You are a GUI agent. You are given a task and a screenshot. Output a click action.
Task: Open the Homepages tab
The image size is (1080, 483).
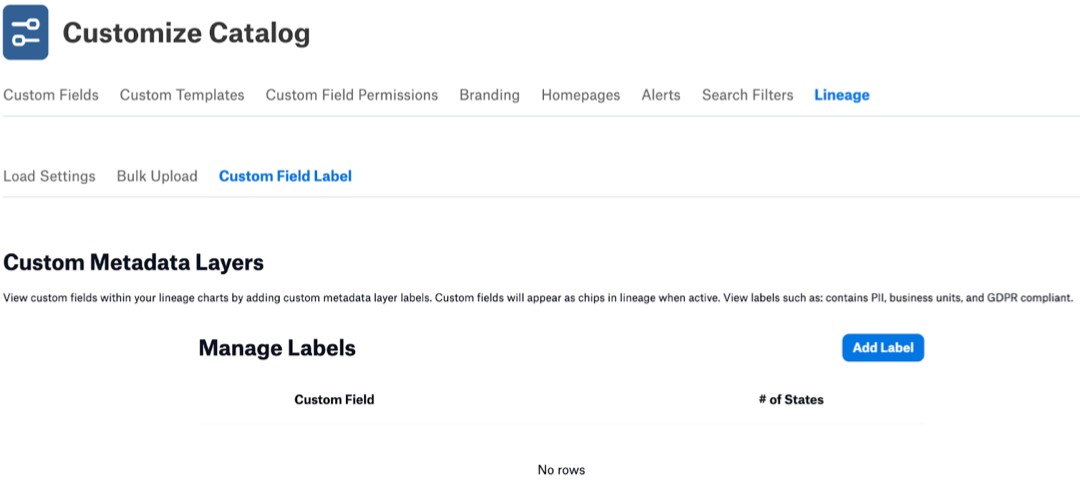pyautogui.click(x=581, y=95)
